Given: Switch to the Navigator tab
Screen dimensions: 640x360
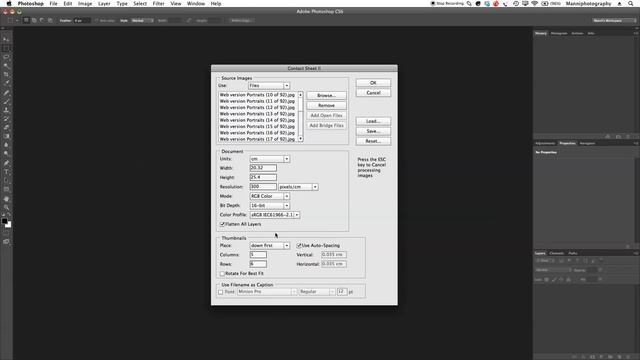Looking at the screenshot, I should pos(587,144).
